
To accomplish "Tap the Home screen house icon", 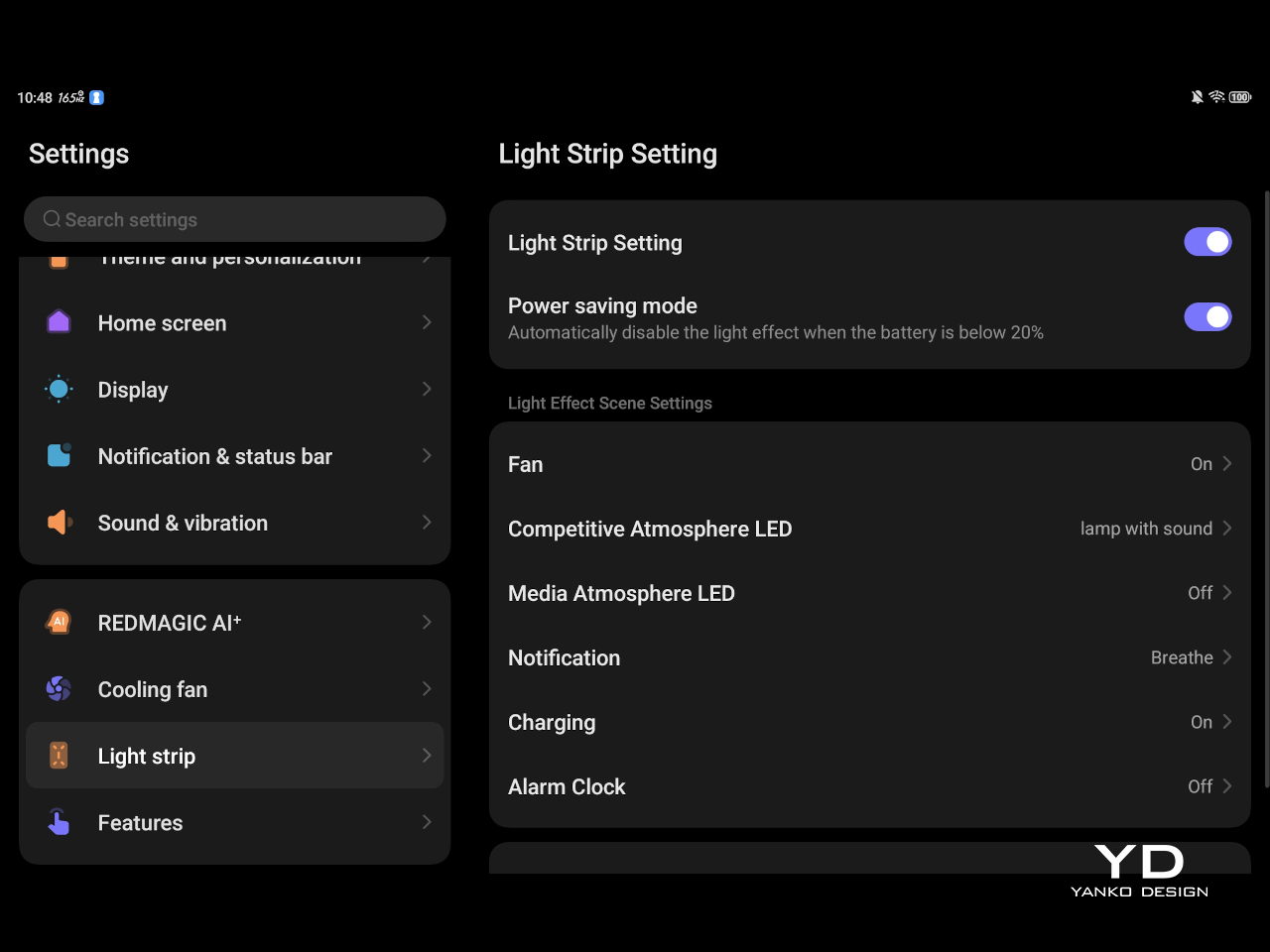I will tap(59, 322).
